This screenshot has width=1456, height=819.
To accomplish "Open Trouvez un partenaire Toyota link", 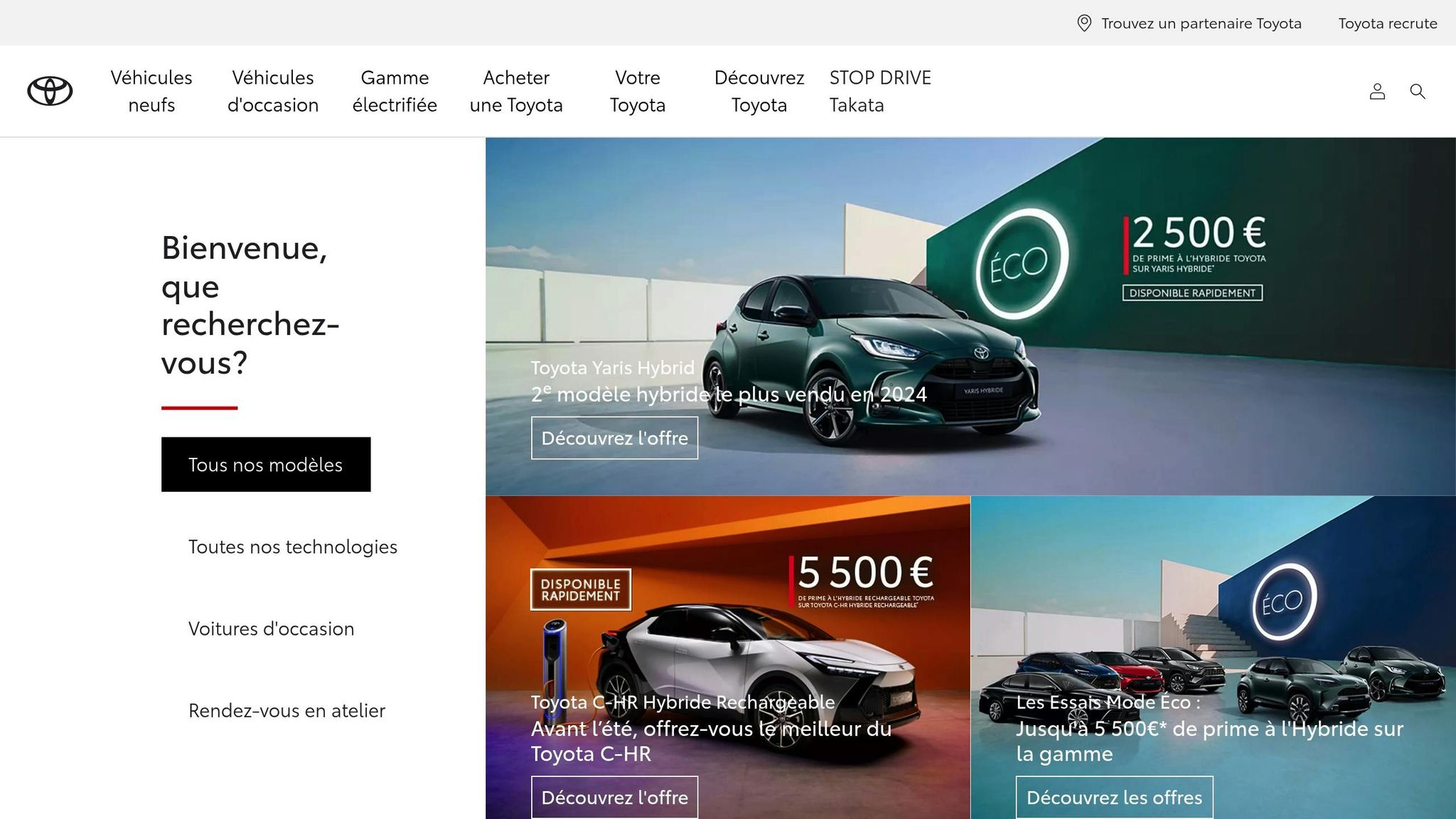I will tap(1201, 23).
